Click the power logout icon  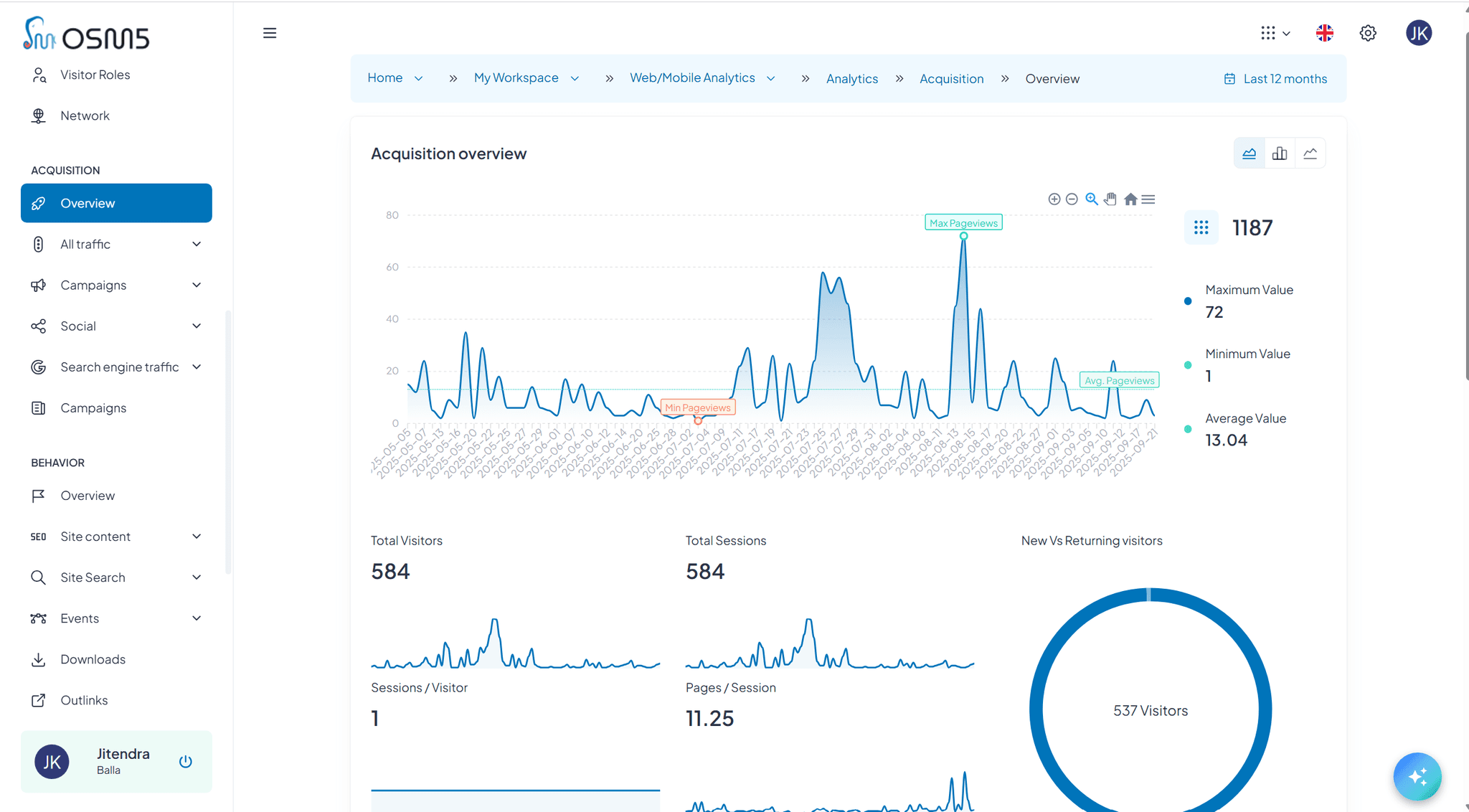click(x=185, y=762)
